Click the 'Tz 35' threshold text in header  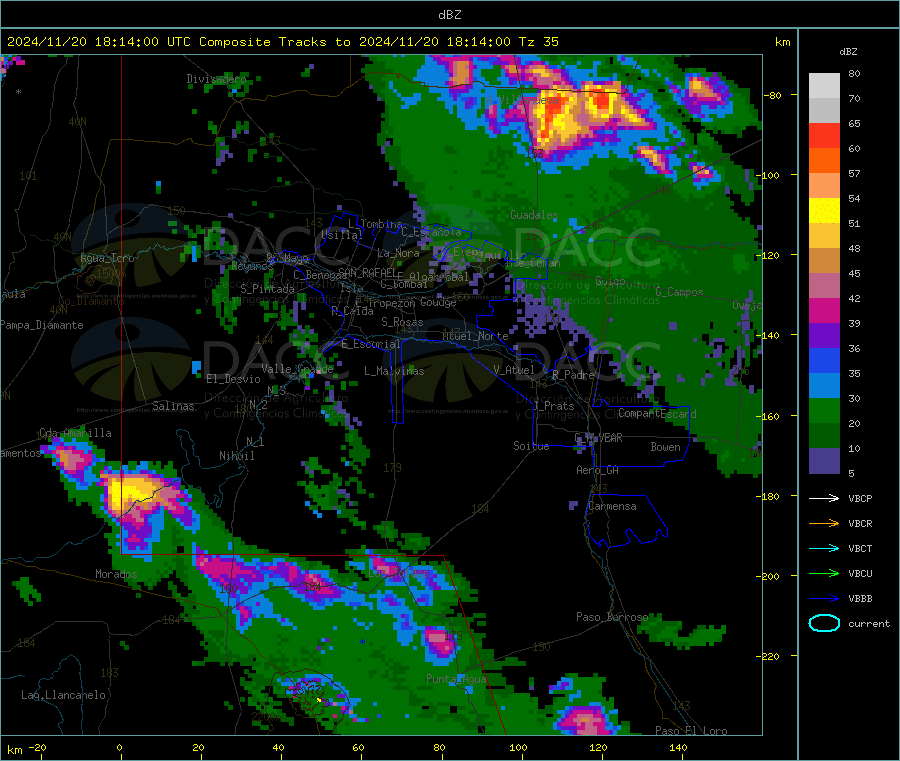click(538, 42)
